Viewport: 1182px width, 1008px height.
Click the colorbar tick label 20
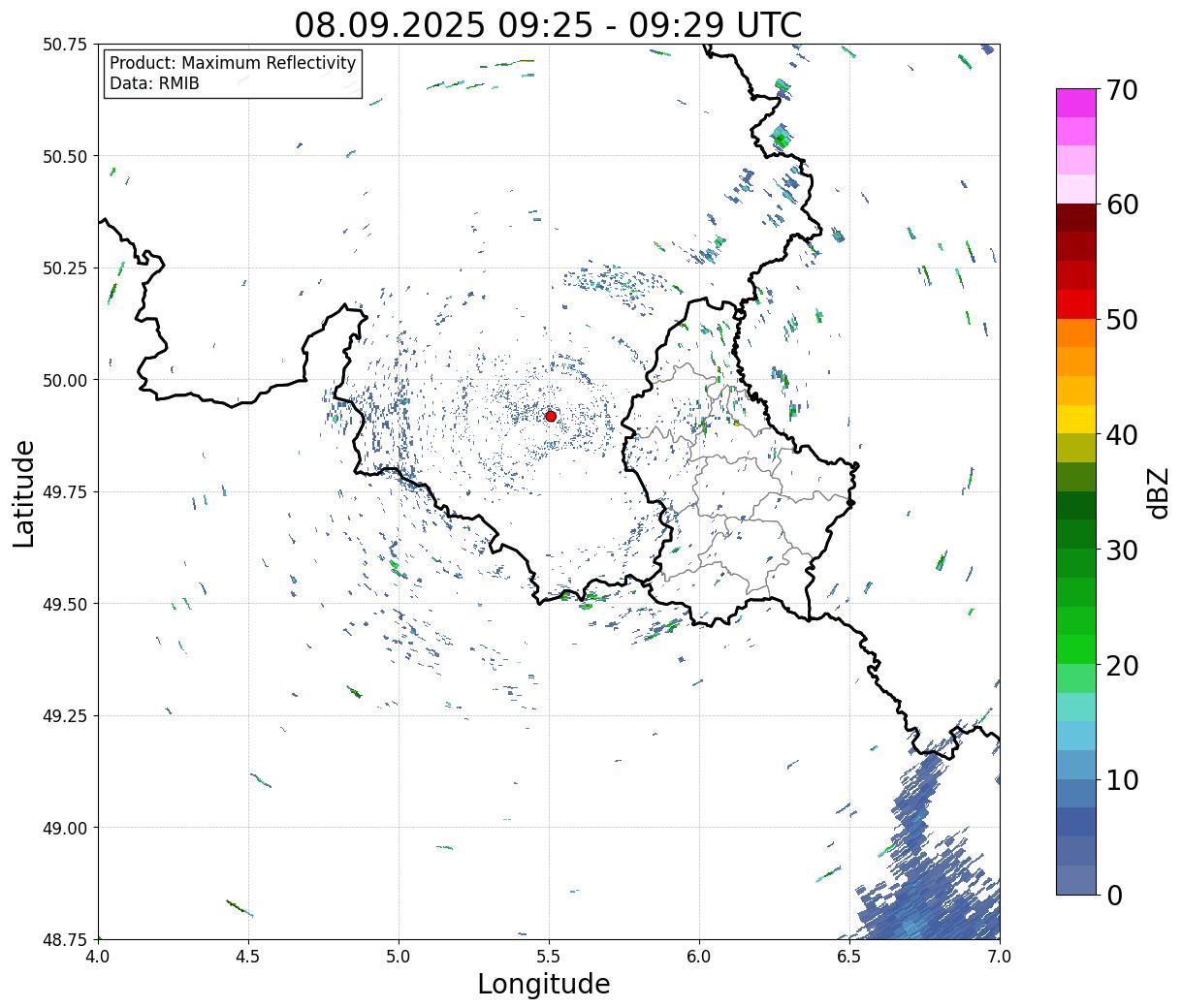click(x=1123, y=666)
